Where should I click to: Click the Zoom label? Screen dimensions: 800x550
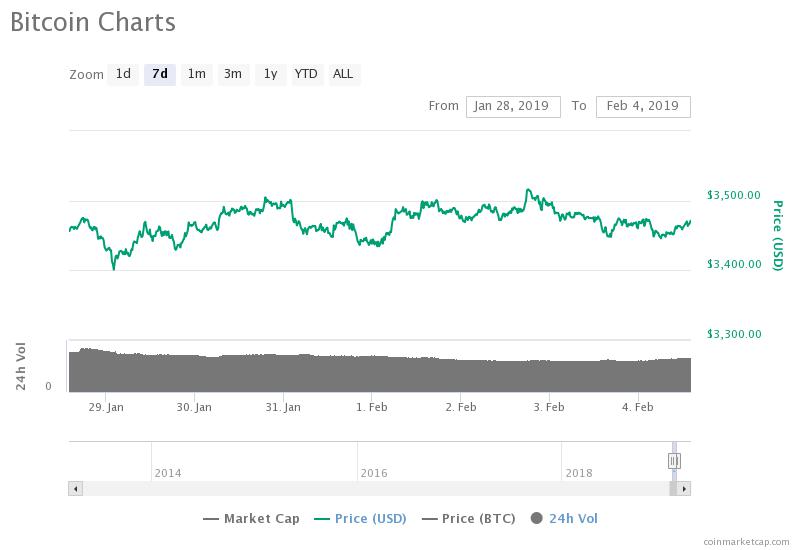pyautogui.click(x=86, y=75)
